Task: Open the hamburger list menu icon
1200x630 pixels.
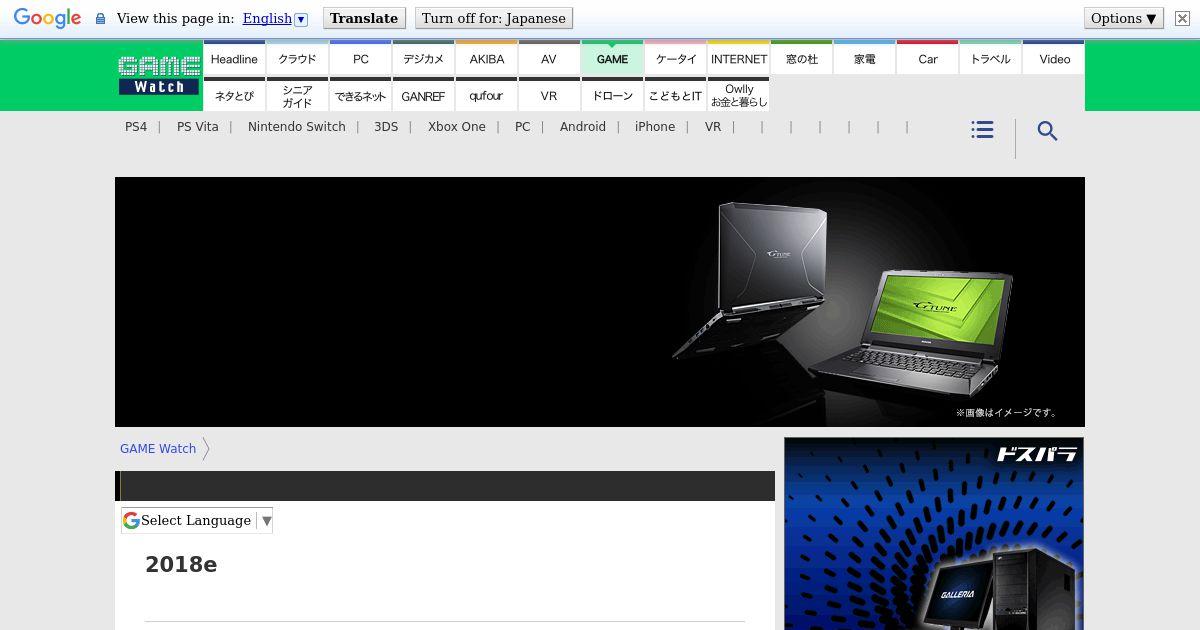Action: [982, 130]
